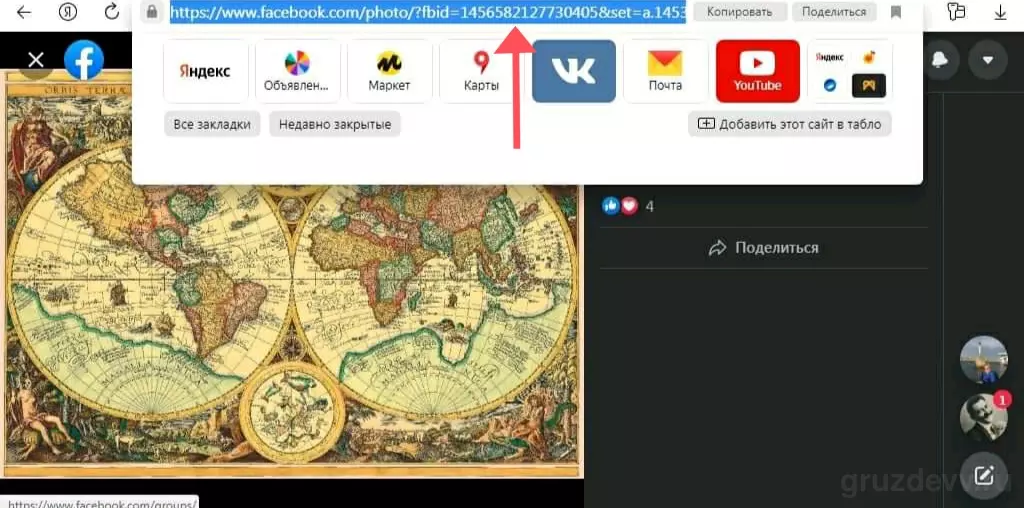Open Недавно закрытые
1024x508 pixels.
pyautogui.click(x=335, y=124)
